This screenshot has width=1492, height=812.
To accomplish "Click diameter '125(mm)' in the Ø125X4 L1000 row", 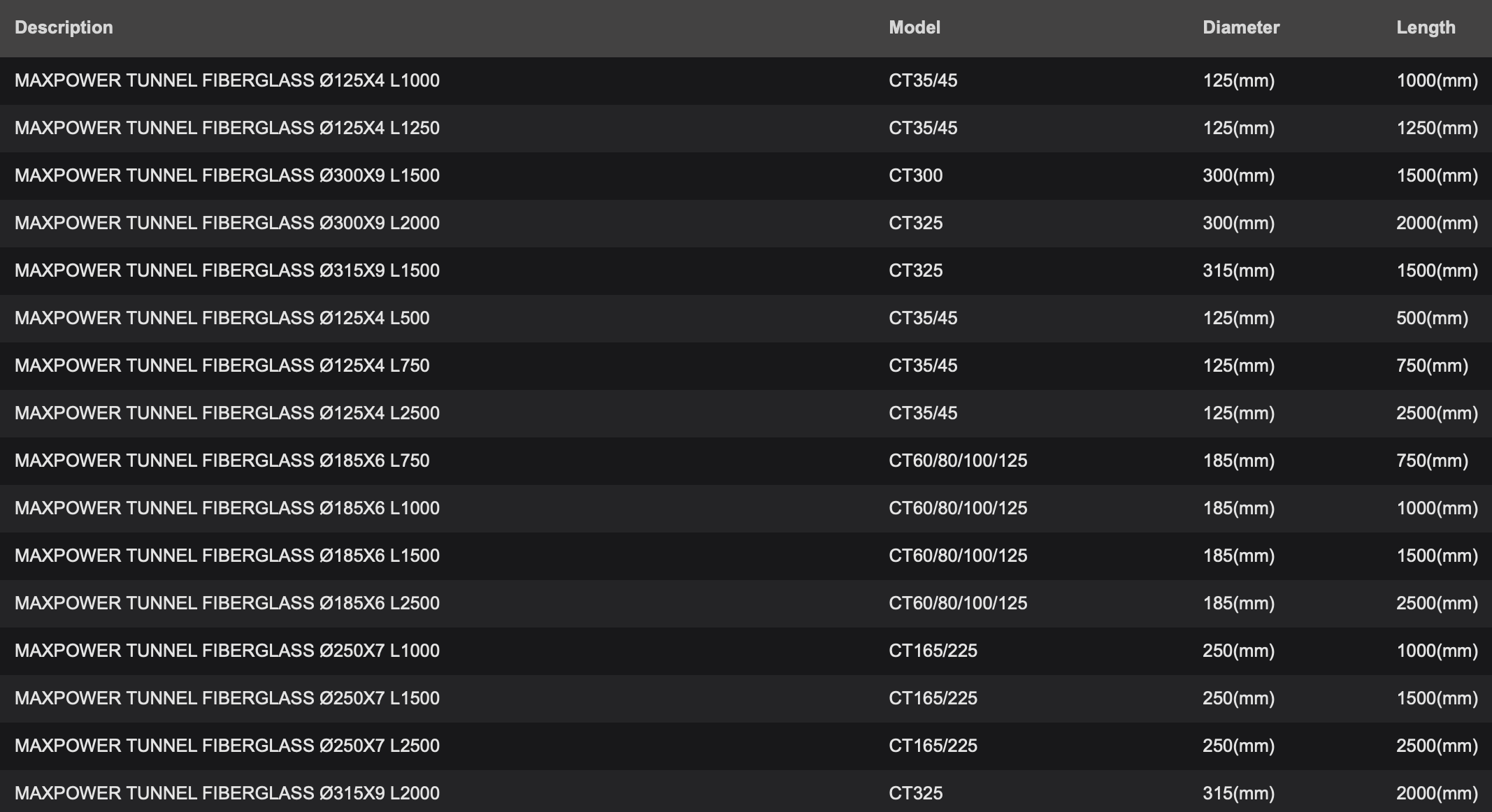I will (1239, 80).
